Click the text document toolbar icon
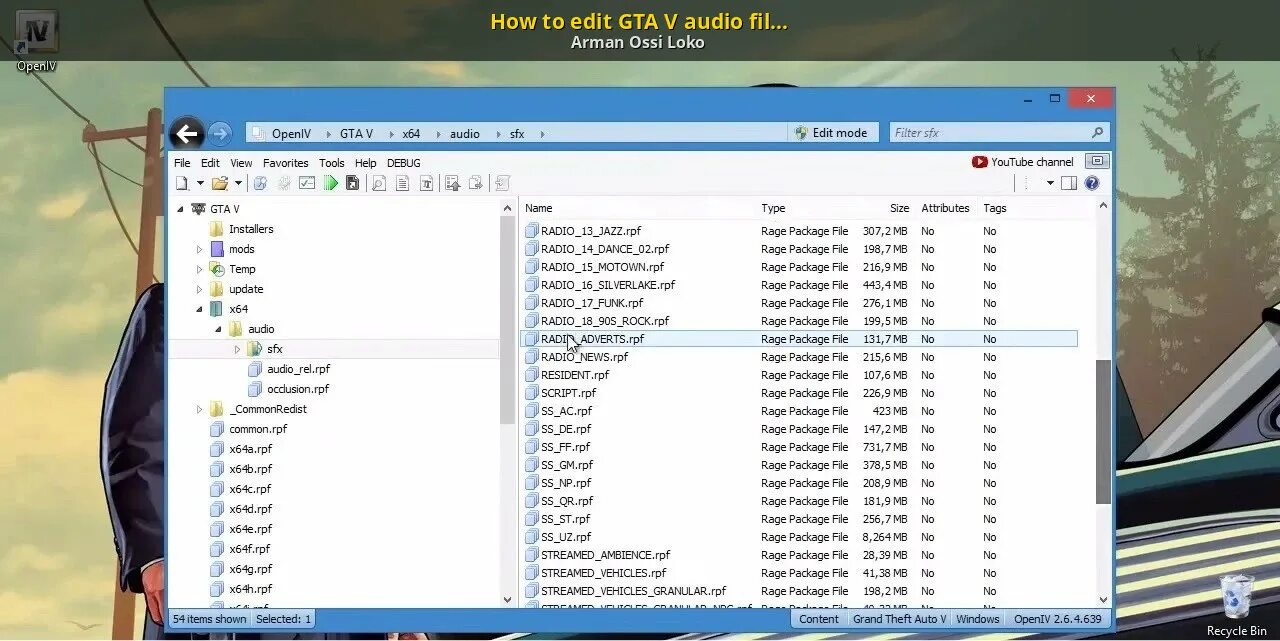Screen dimensions: 1280x641 pos(402,183)
